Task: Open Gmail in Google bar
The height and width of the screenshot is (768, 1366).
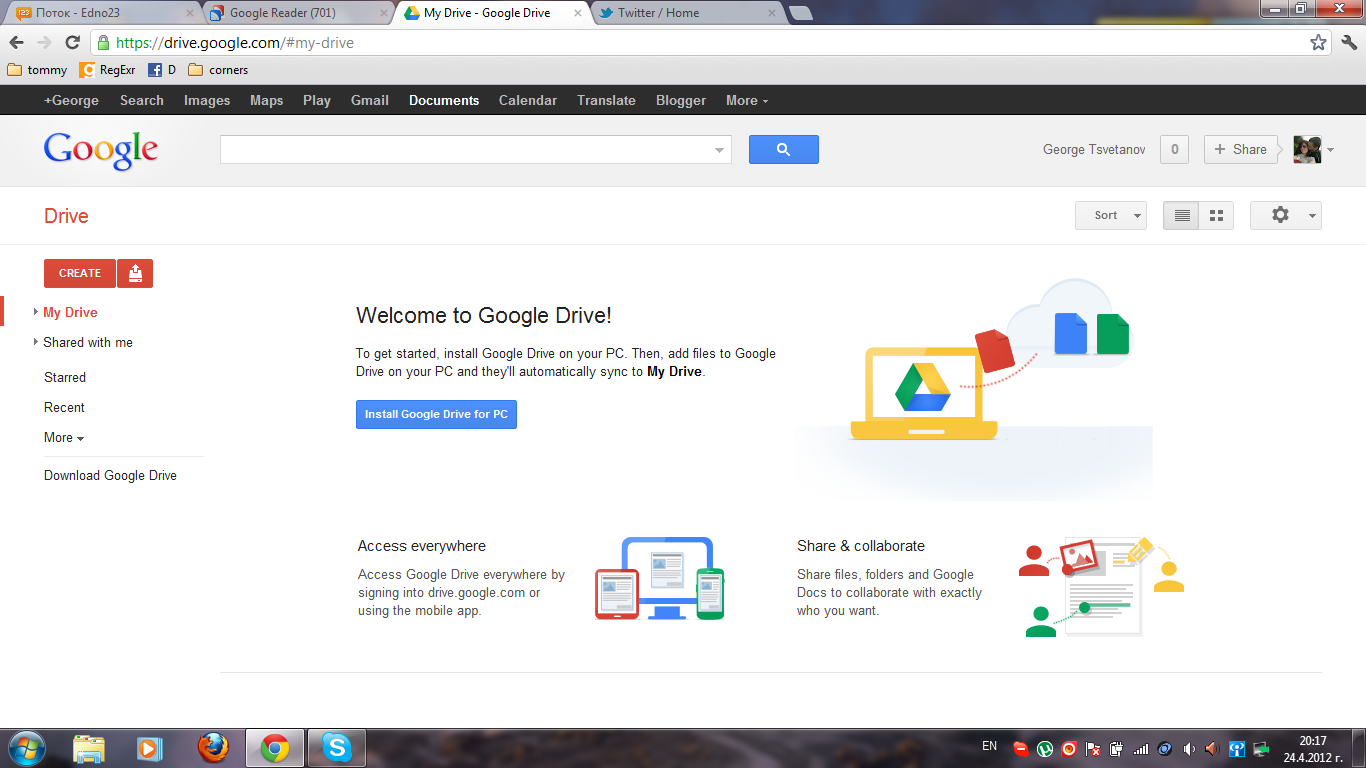Action: click(370, 100)
